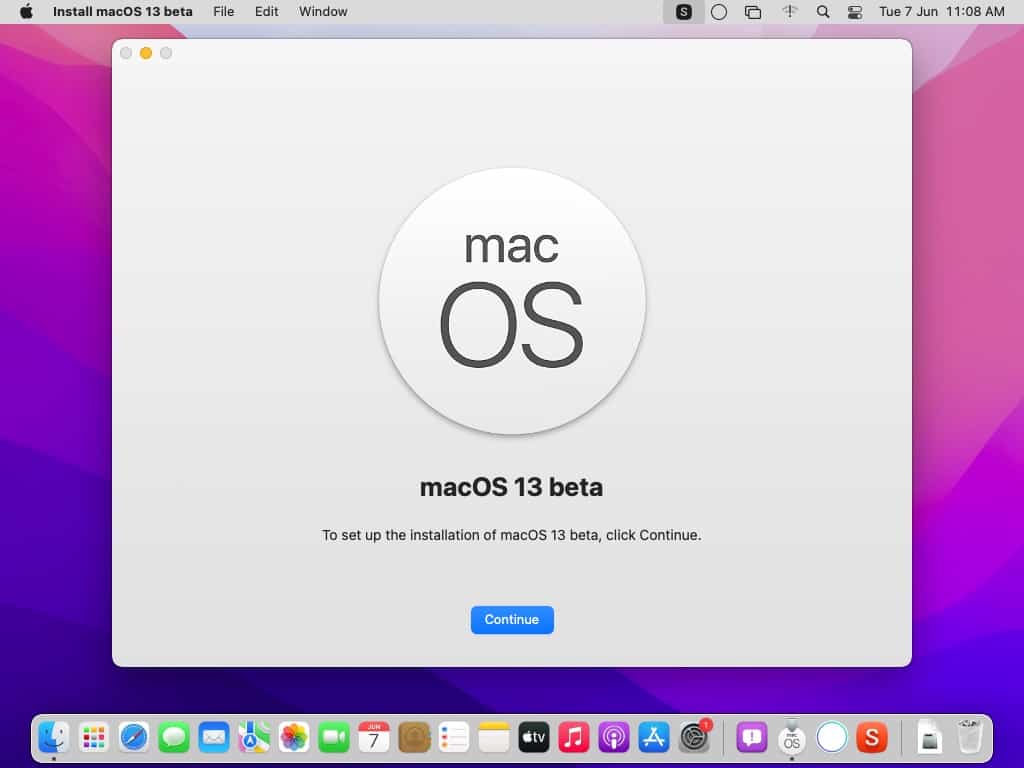Screen dimensions: 1024x768
Task: Open Control Center from the menu bar
Action: coord(856,12)
